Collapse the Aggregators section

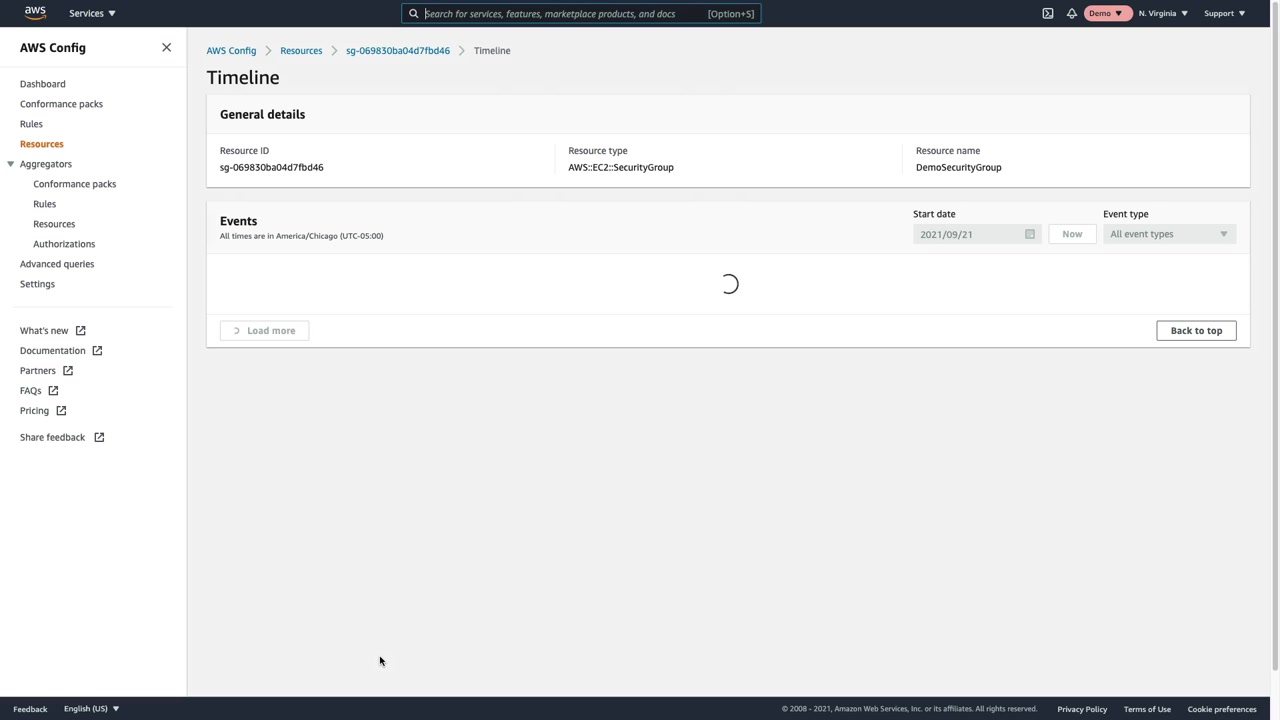11,164
